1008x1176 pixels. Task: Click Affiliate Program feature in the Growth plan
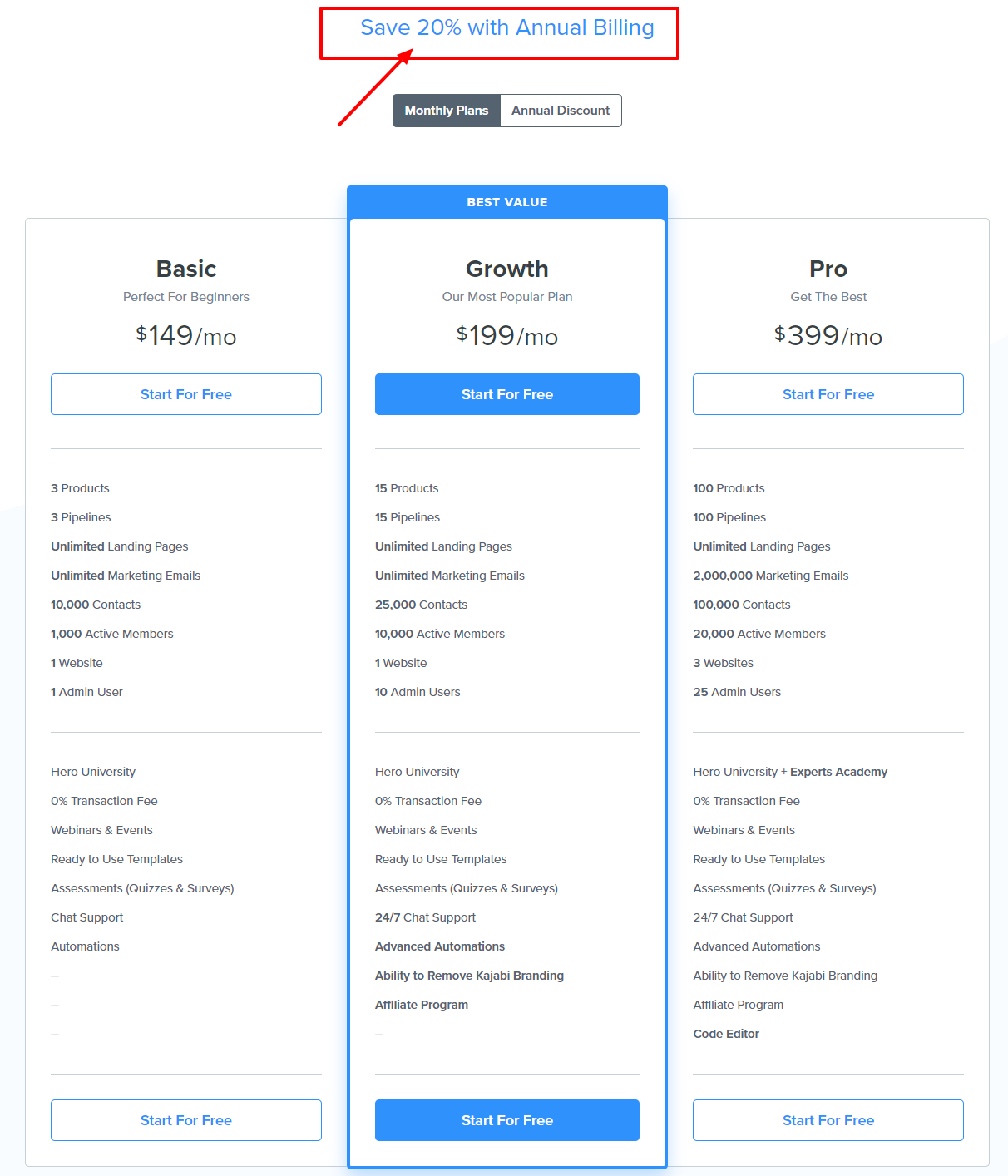(x=422, y=1005)
